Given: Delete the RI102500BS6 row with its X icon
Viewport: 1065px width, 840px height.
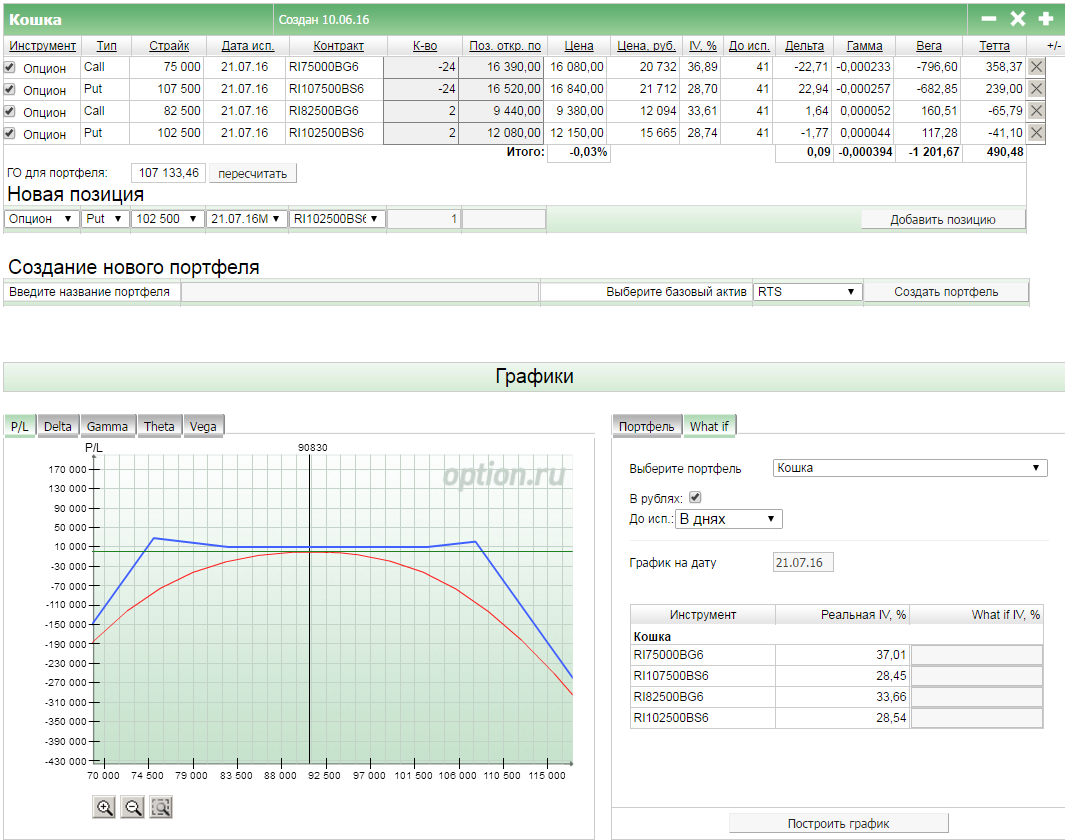Looking at the screenshot, I should pyautogui.click(x=1036, y=132).
